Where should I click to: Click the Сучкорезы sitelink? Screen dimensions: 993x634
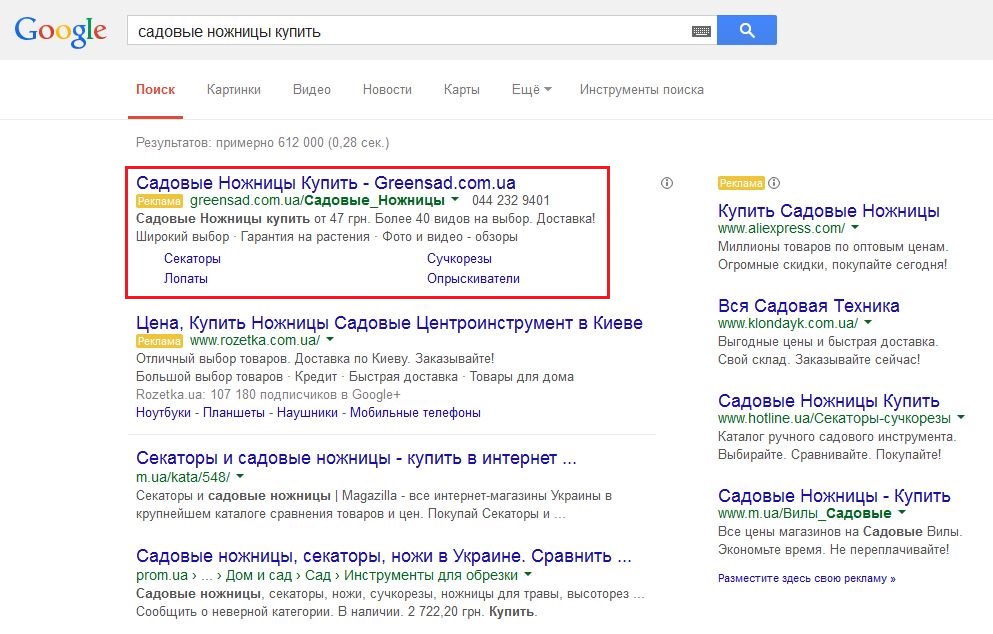(459, 258)
